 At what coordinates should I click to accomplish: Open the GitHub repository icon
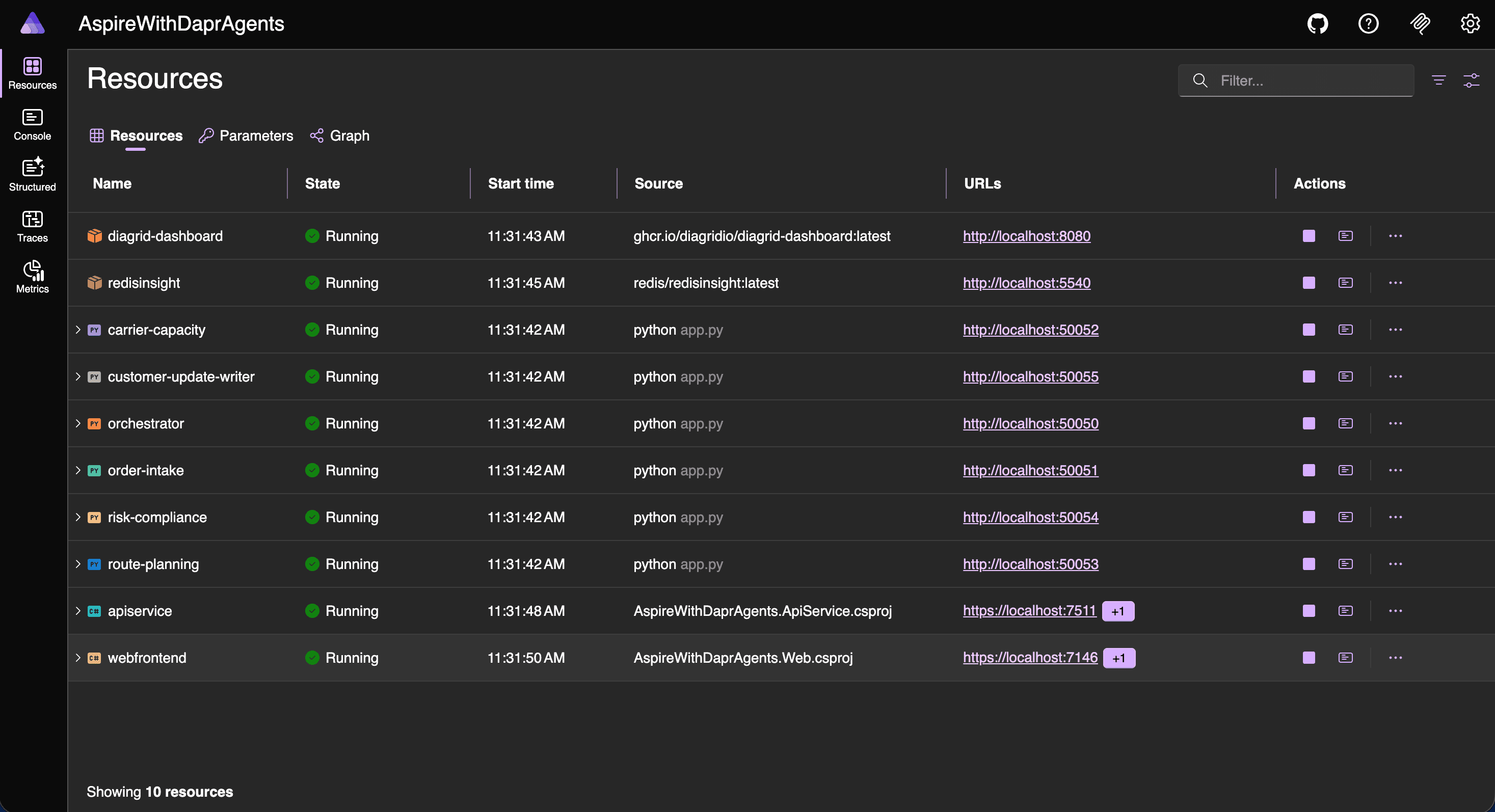click(x=1317, y=24)
